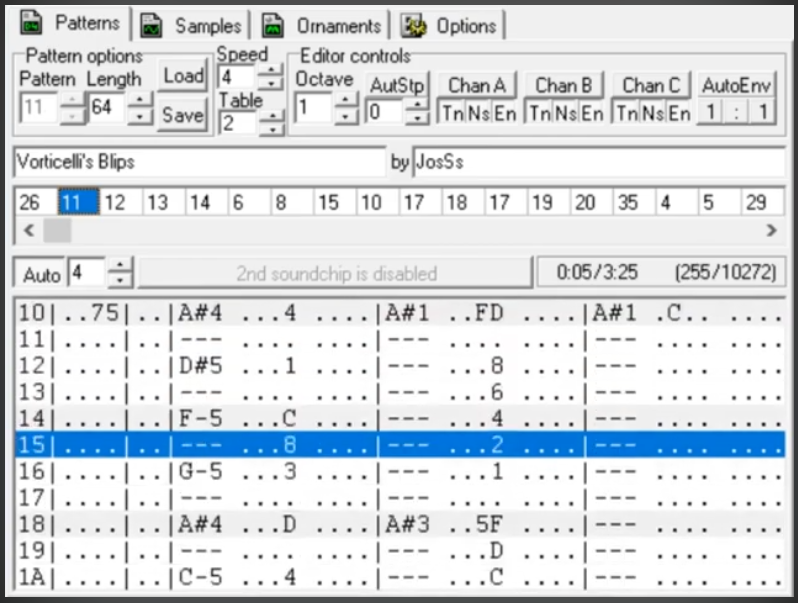
Task: Click the Pattern number field
Action: pyautogui.click(x=39, y=108)
